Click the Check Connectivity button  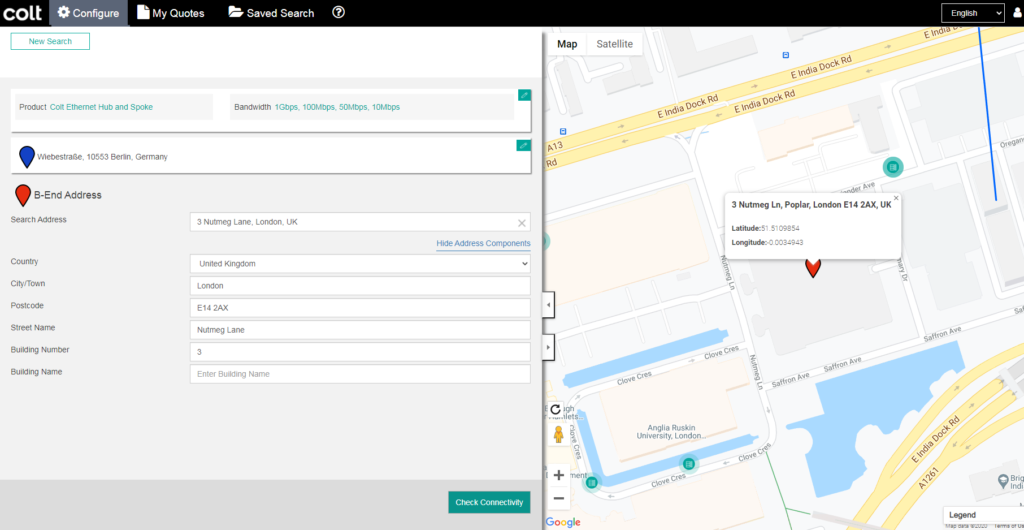[489, 502]
